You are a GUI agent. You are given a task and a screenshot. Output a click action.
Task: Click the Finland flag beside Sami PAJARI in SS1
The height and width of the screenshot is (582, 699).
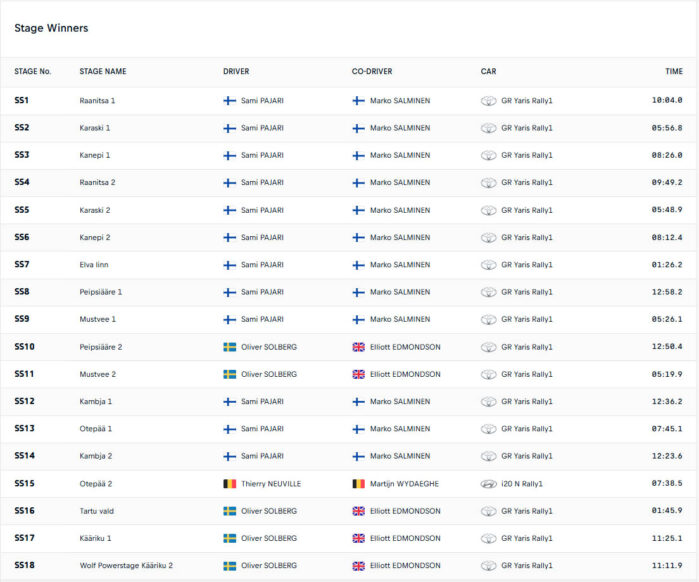tap(230, 101)
